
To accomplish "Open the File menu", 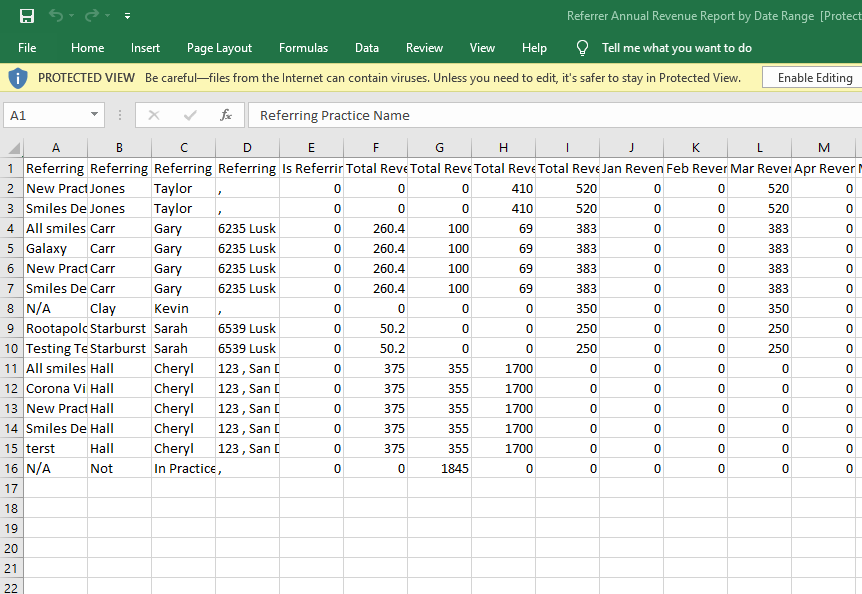I will tap(27, 48).
